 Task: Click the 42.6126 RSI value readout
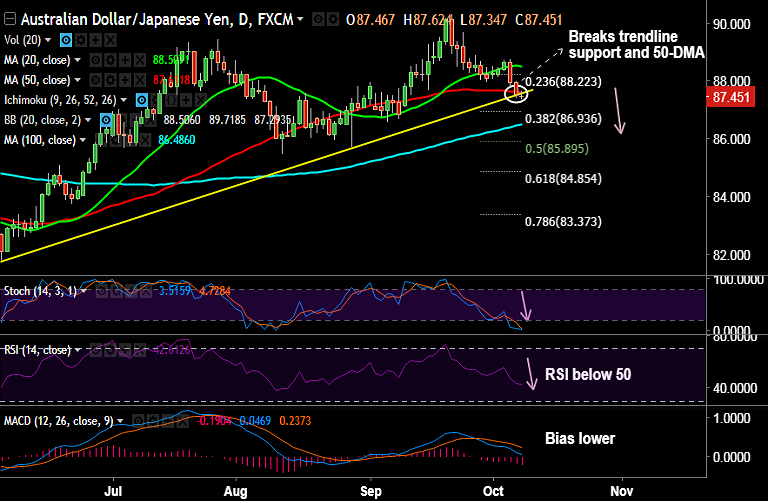pos(172,350)
